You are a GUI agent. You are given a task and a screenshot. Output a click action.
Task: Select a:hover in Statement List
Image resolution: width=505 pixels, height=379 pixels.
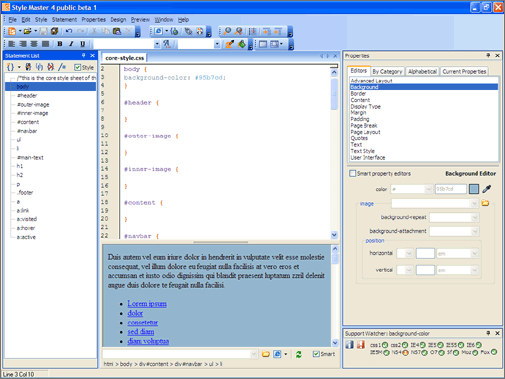pos(26,228)
